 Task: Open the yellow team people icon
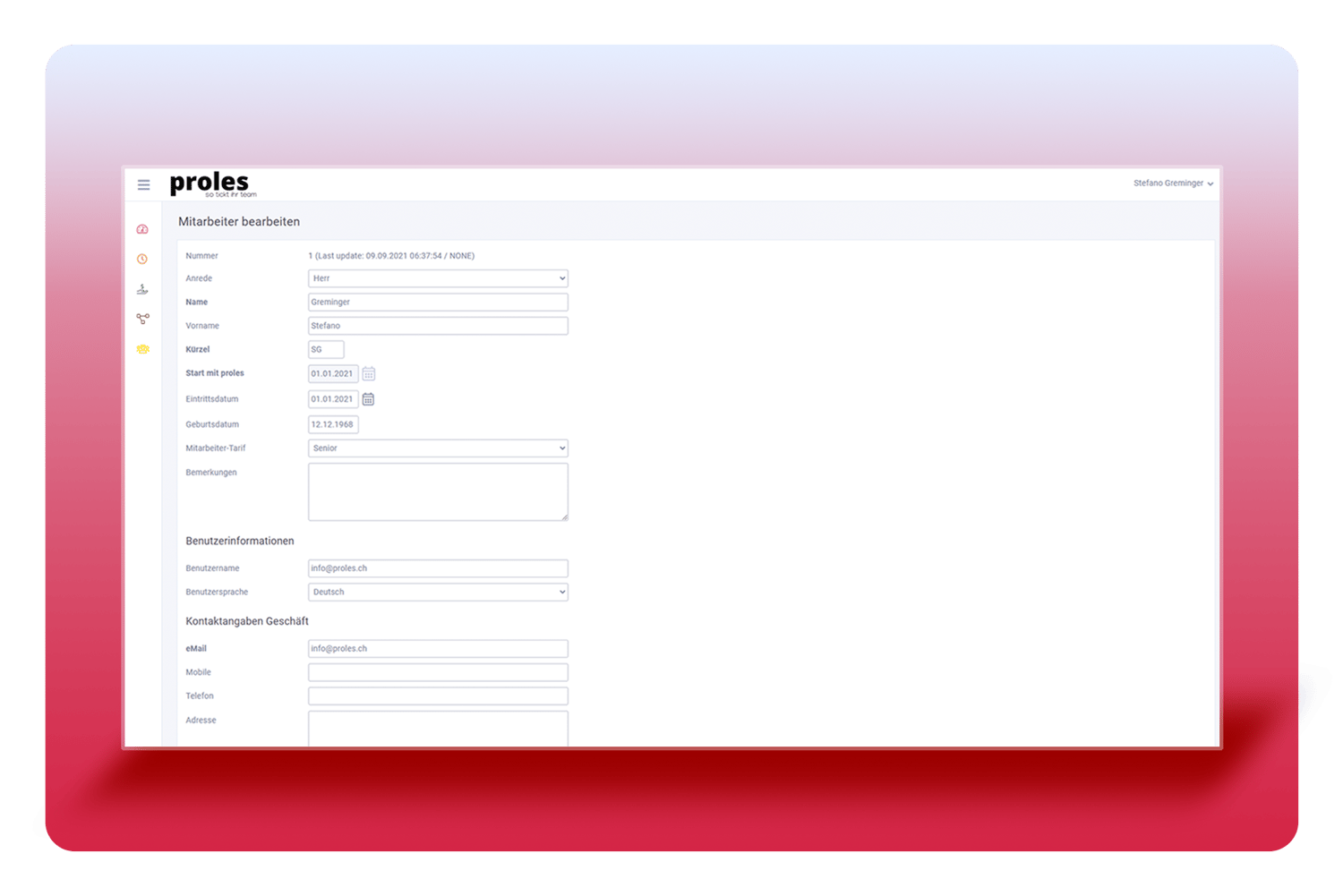point(142,349)
